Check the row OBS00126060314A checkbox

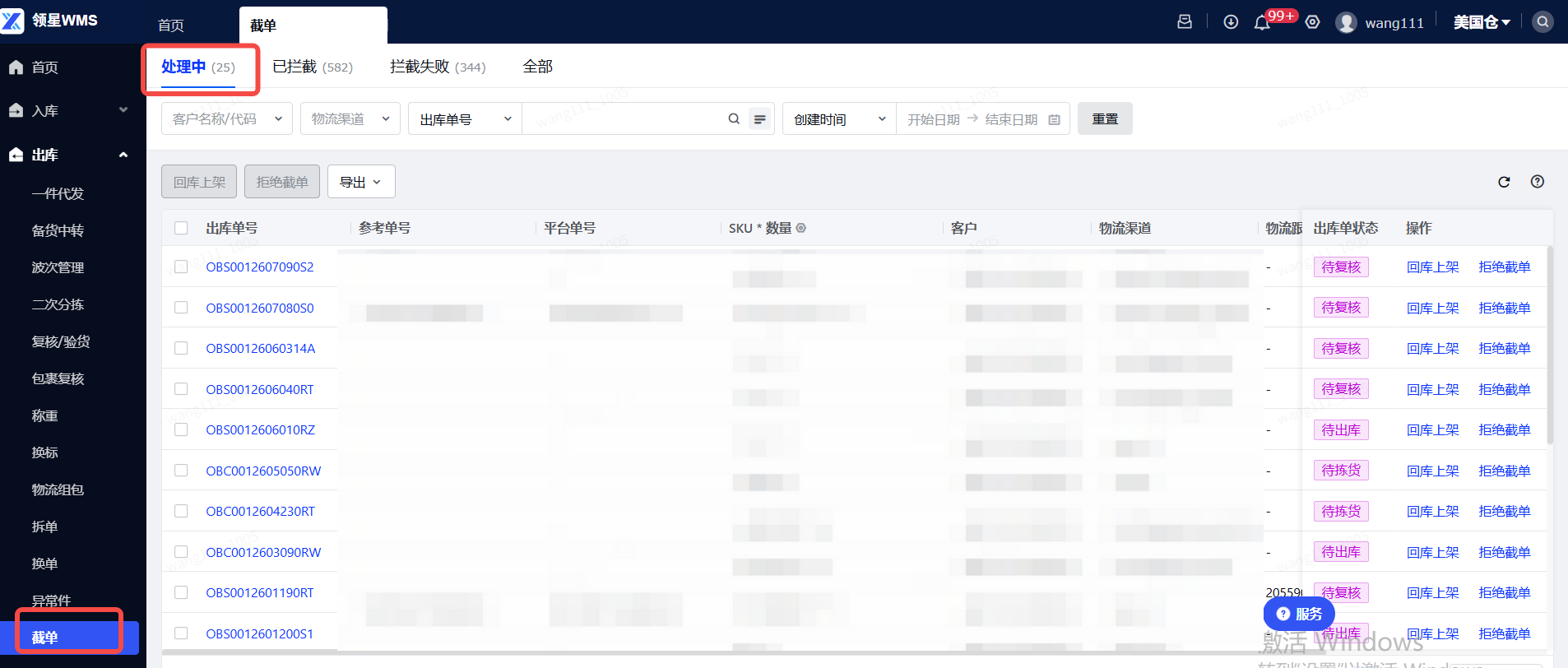tap(181, 348)
